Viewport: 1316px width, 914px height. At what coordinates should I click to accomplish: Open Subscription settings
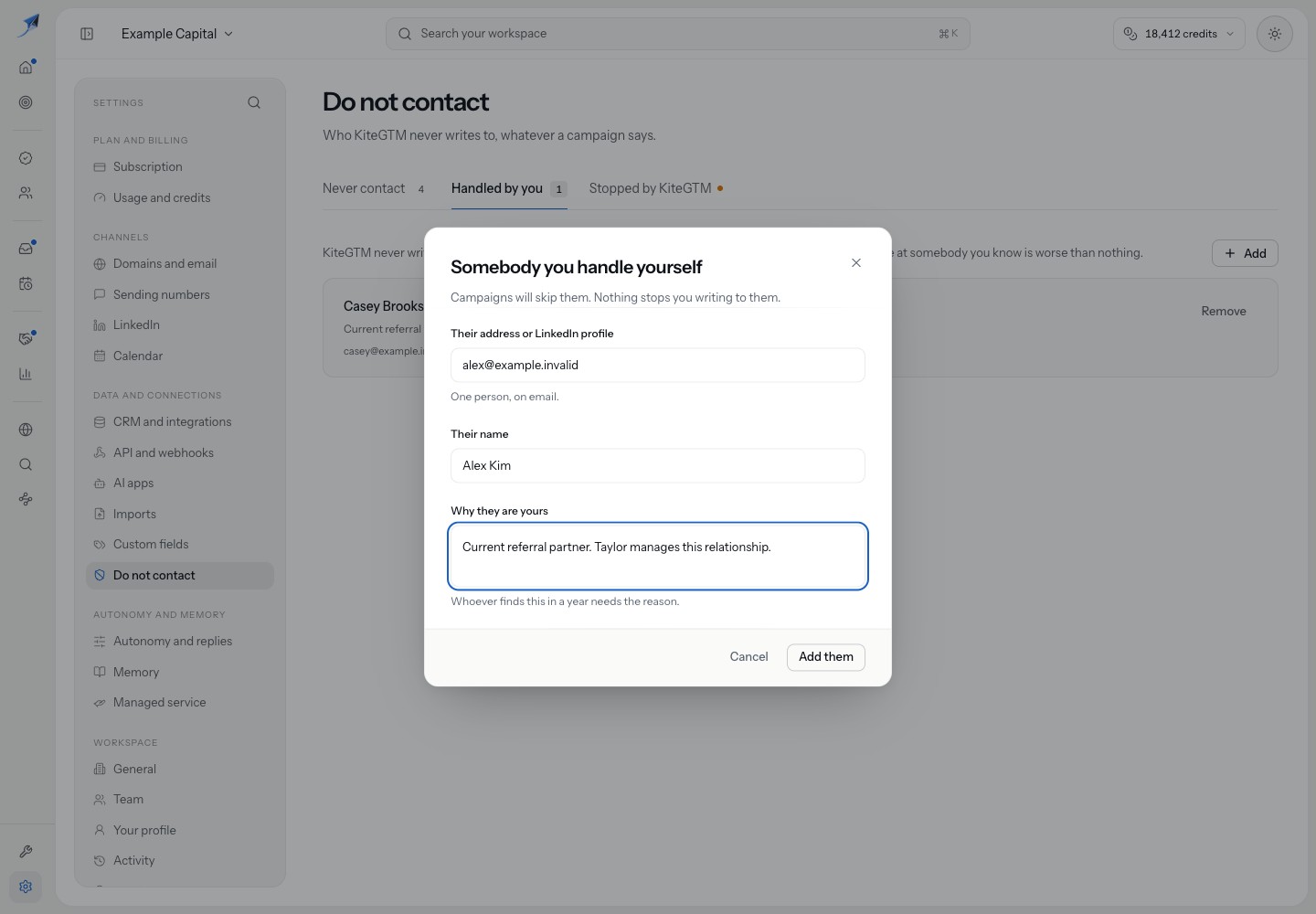pos(180,167)
